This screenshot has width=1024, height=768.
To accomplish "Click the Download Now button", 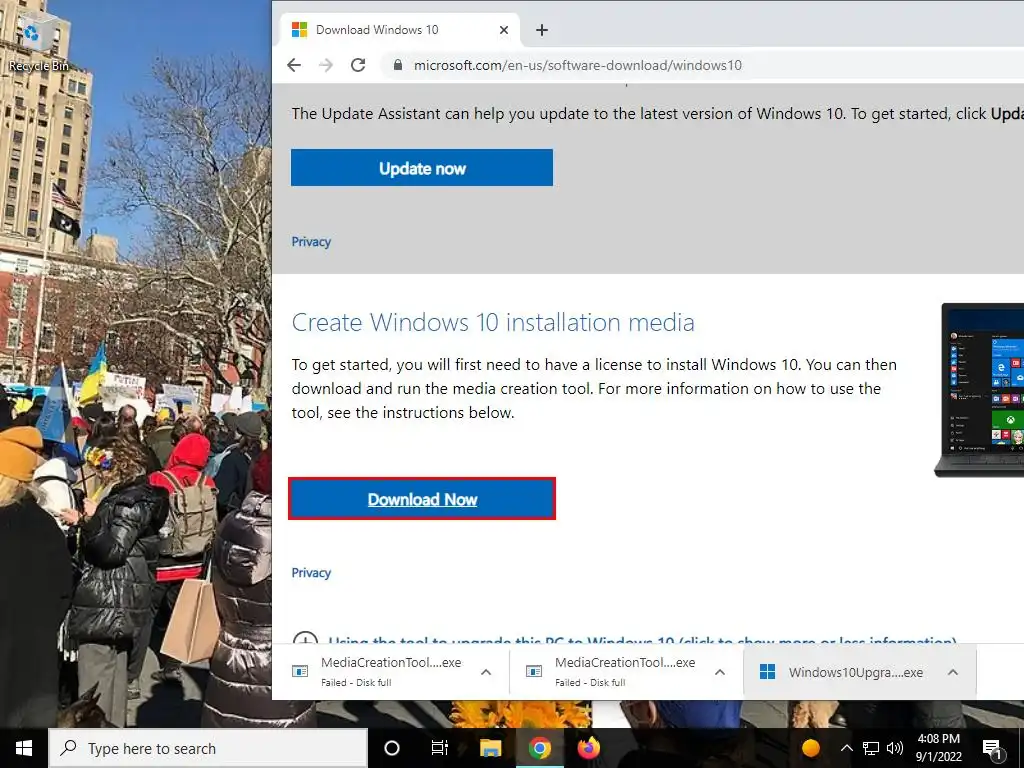I will 422,499.
